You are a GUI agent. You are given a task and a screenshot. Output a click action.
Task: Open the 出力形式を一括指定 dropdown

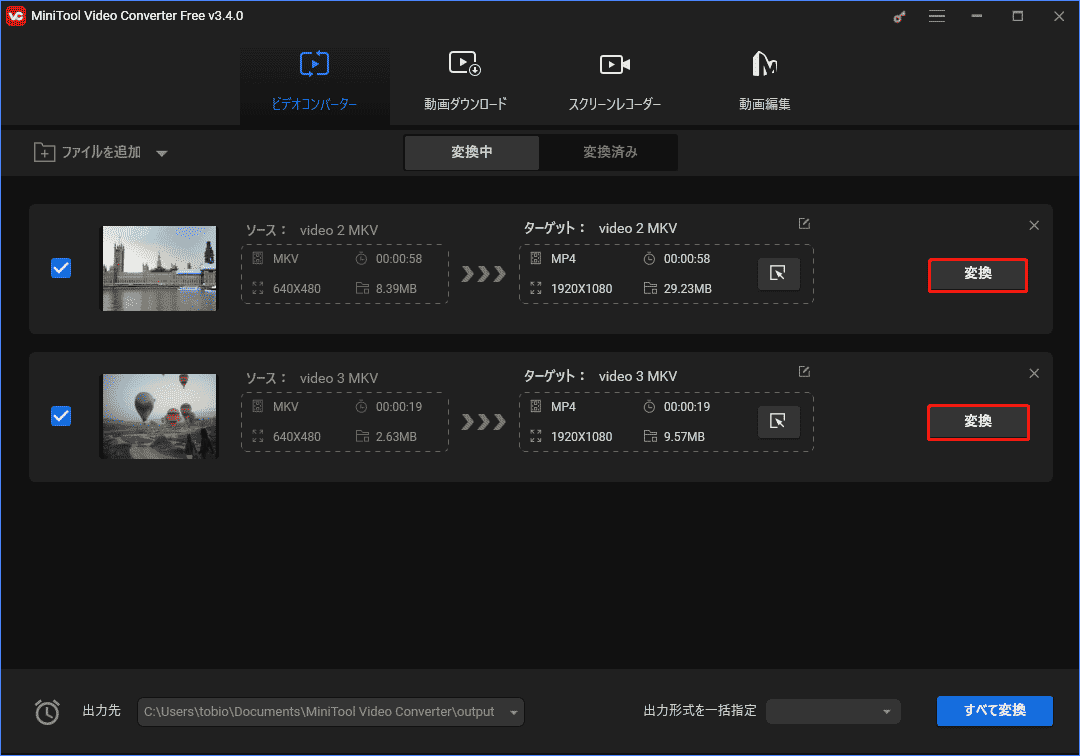(833, 711)
